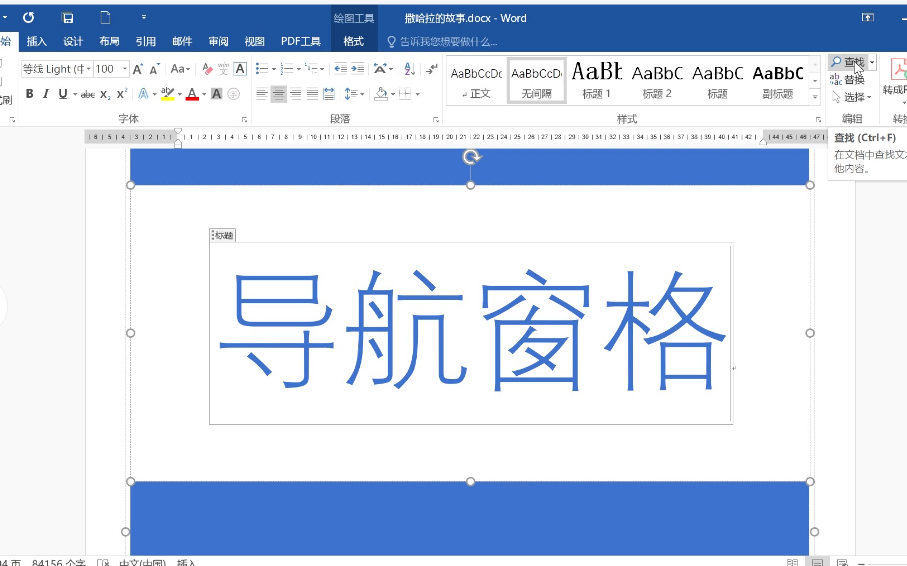Click the increase indent icon
The height and width of the screenshot is (566, 907).
[x=357, y=69]
